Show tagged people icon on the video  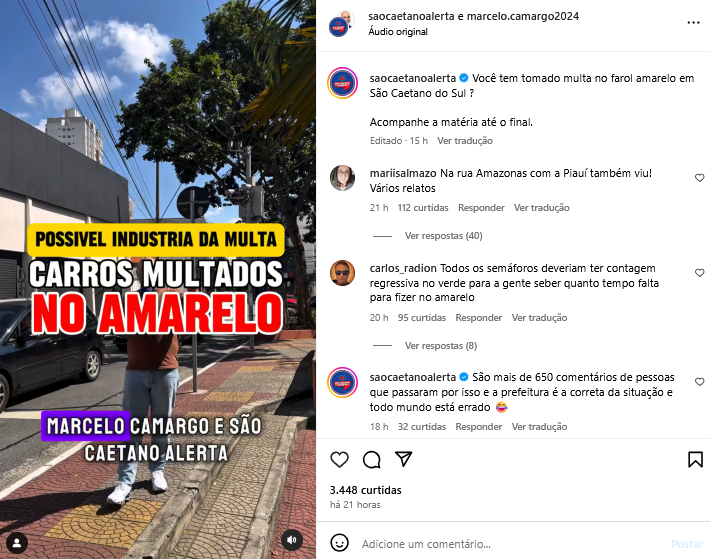[x=17, y=543]
